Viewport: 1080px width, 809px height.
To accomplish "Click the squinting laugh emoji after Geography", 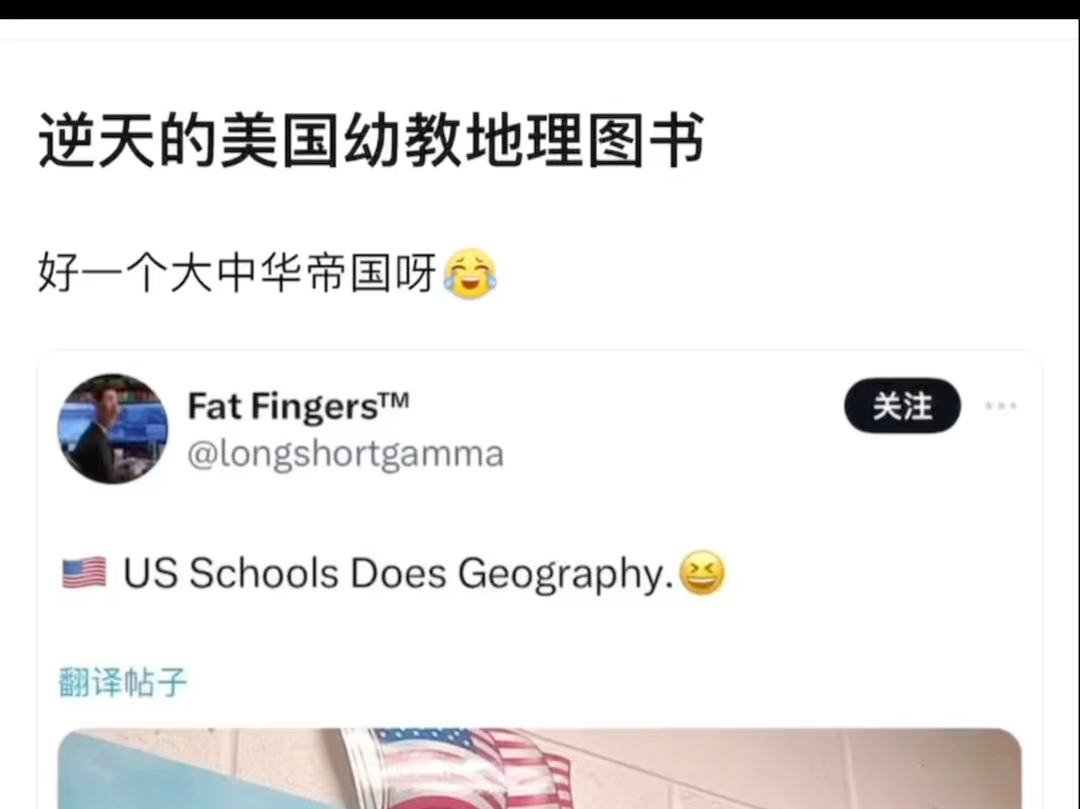I will [x=702, y=573].
